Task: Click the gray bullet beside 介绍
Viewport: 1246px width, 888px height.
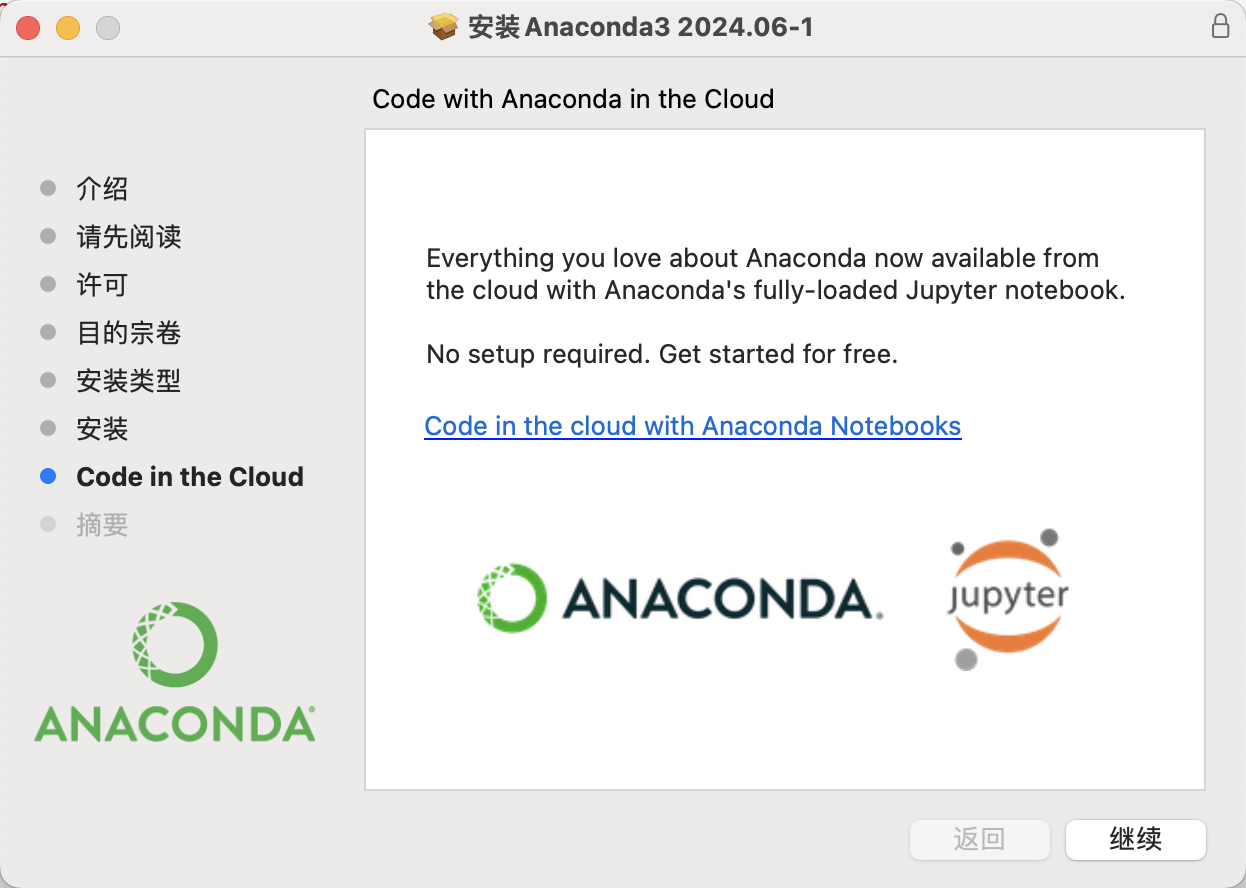Action: (48, 188)
